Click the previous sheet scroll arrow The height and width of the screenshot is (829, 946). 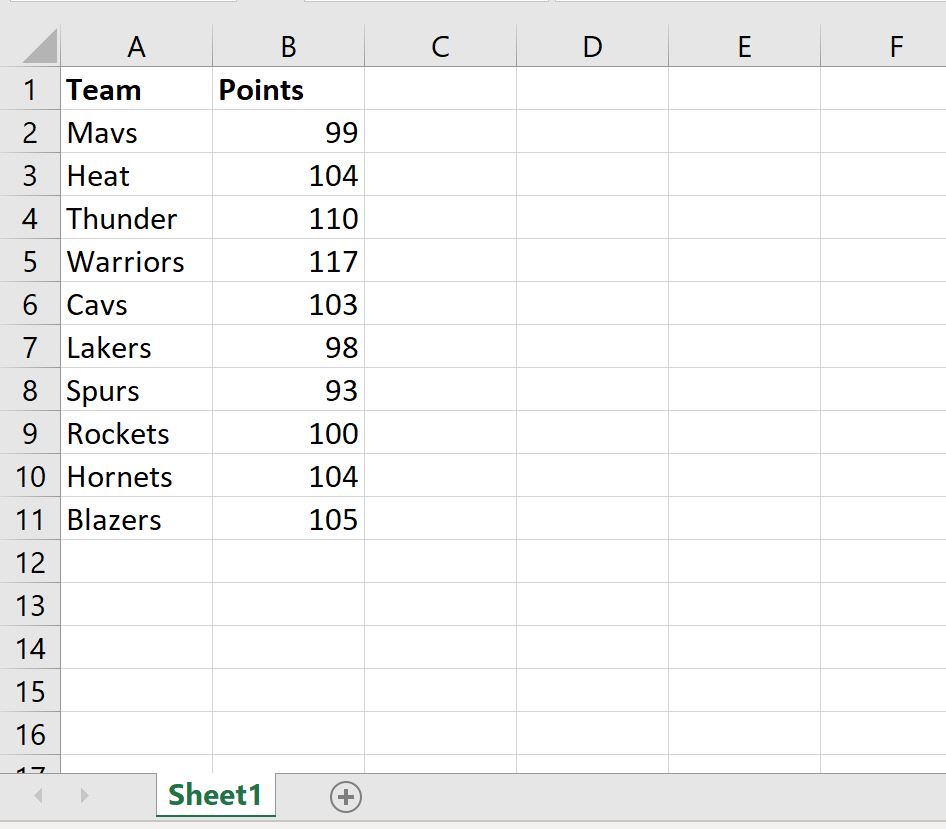click(x=39, y=796)
